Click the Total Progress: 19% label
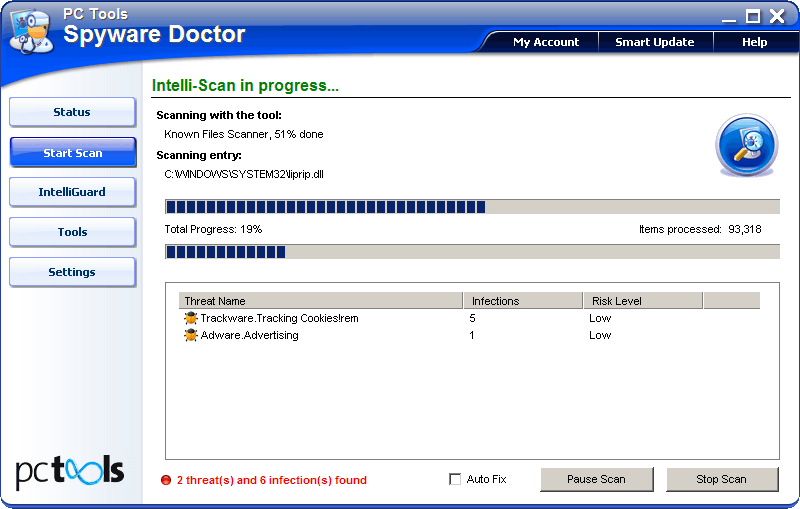 [x=213, y=230]
